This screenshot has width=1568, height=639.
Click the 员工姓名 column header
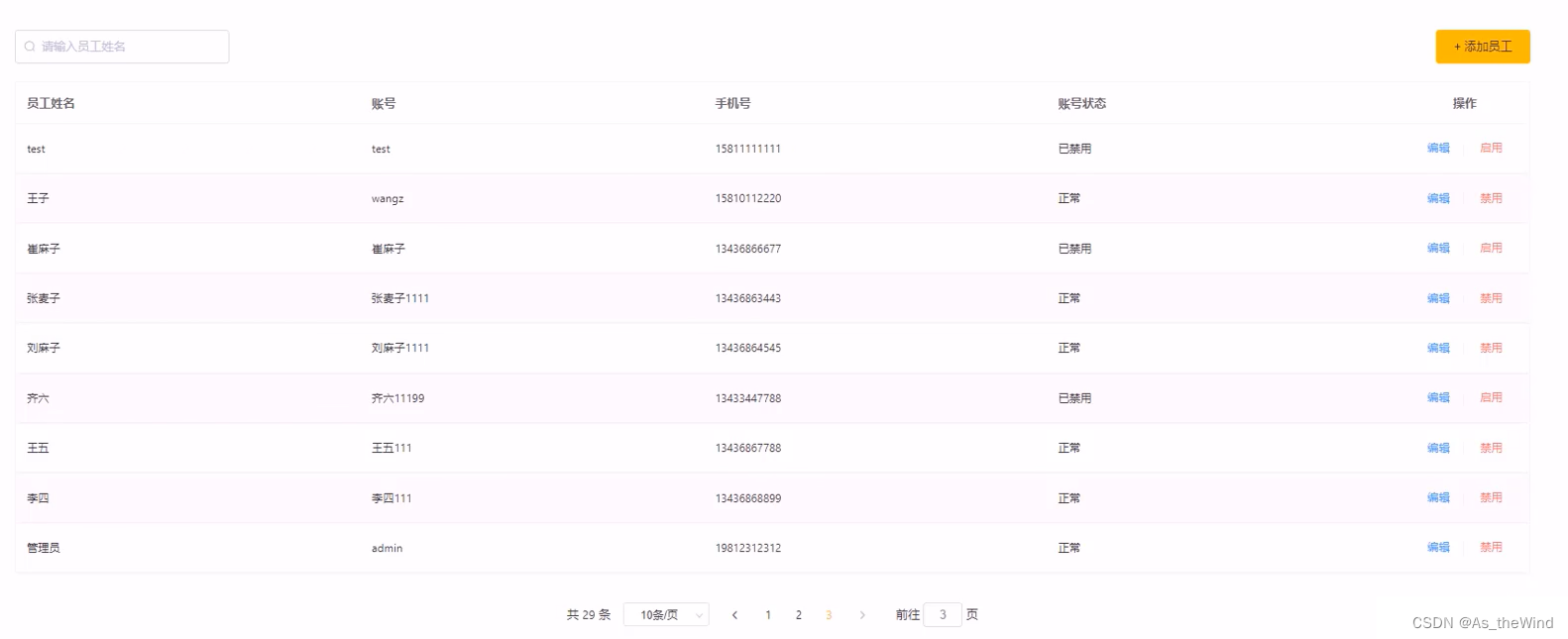(51, 103)
